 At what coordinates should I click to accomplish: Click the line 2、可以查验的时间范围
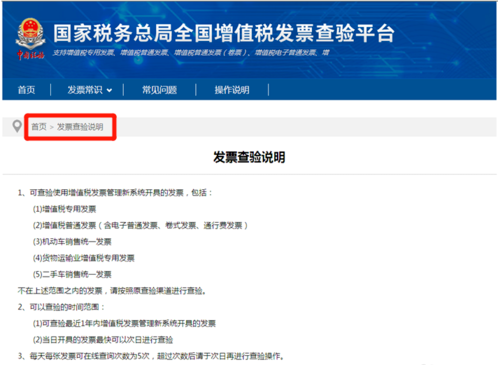(61, 307)
